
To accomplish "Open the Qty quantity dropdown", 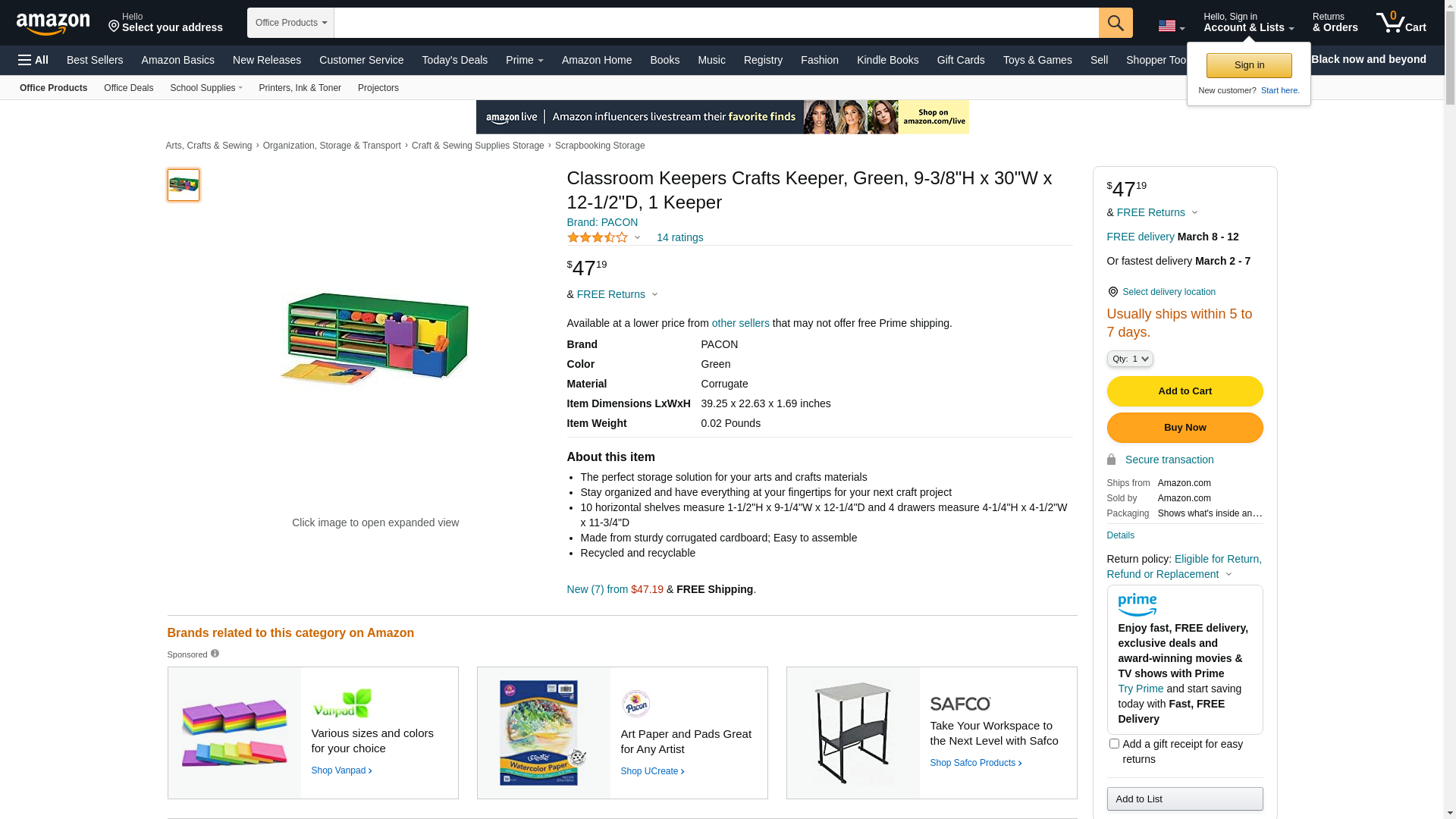I will (1130, 359).
